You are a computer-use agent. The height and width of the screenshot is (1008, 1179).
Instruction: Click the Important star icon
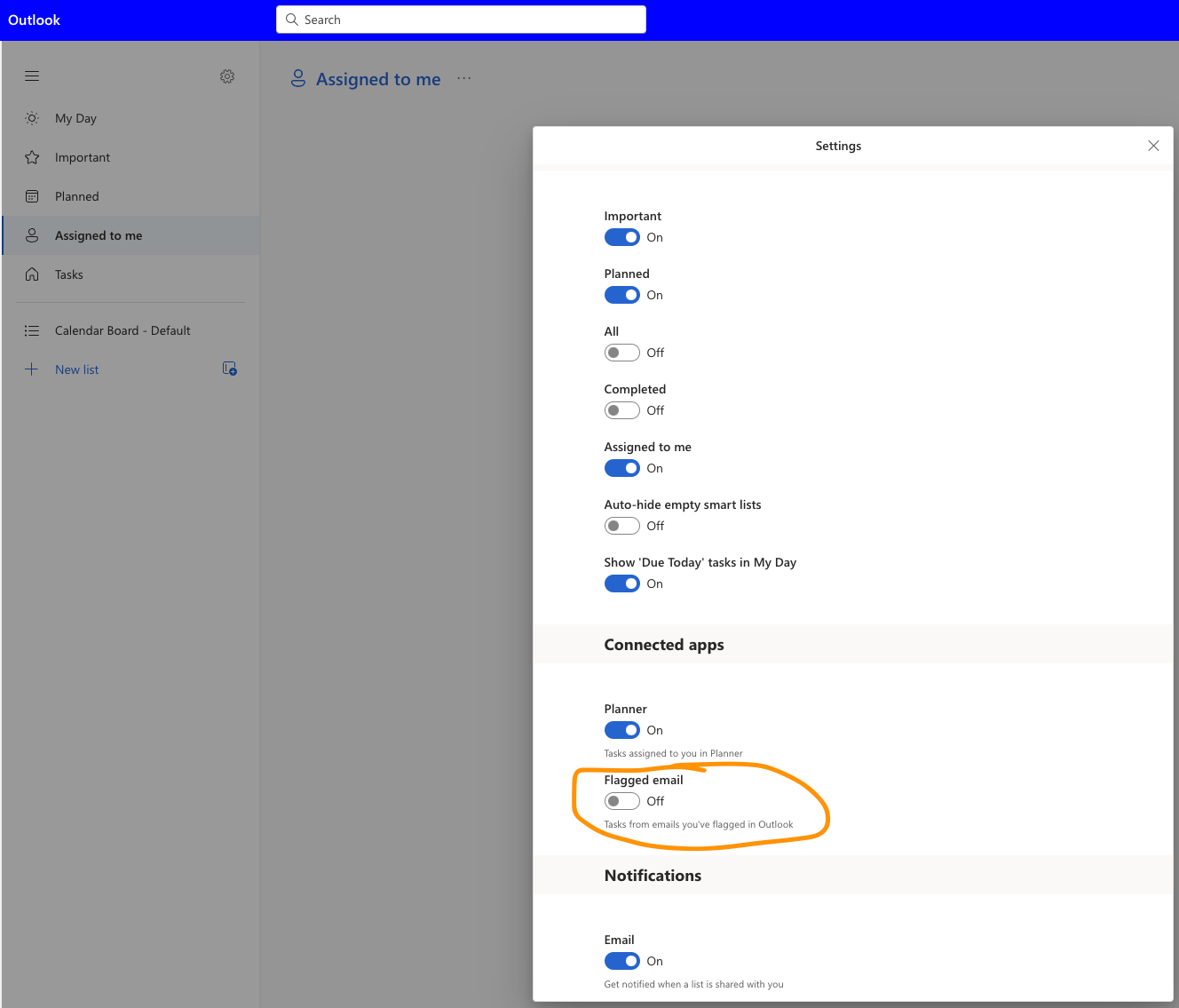coord(32,156)
